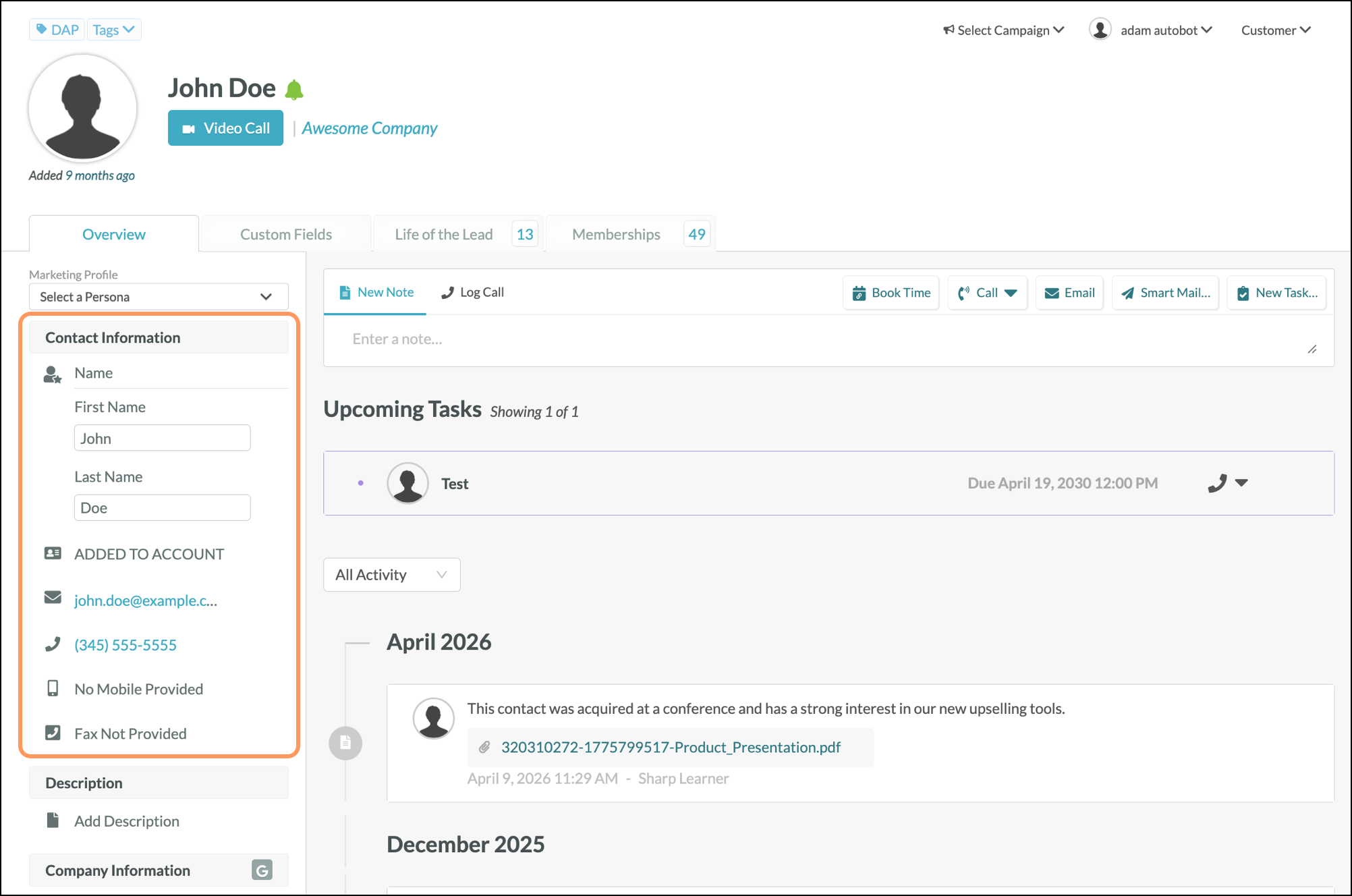This screenshot has width=1352, height=896.
Task: Open the Select a Persona dropdown
Action: 159,297
